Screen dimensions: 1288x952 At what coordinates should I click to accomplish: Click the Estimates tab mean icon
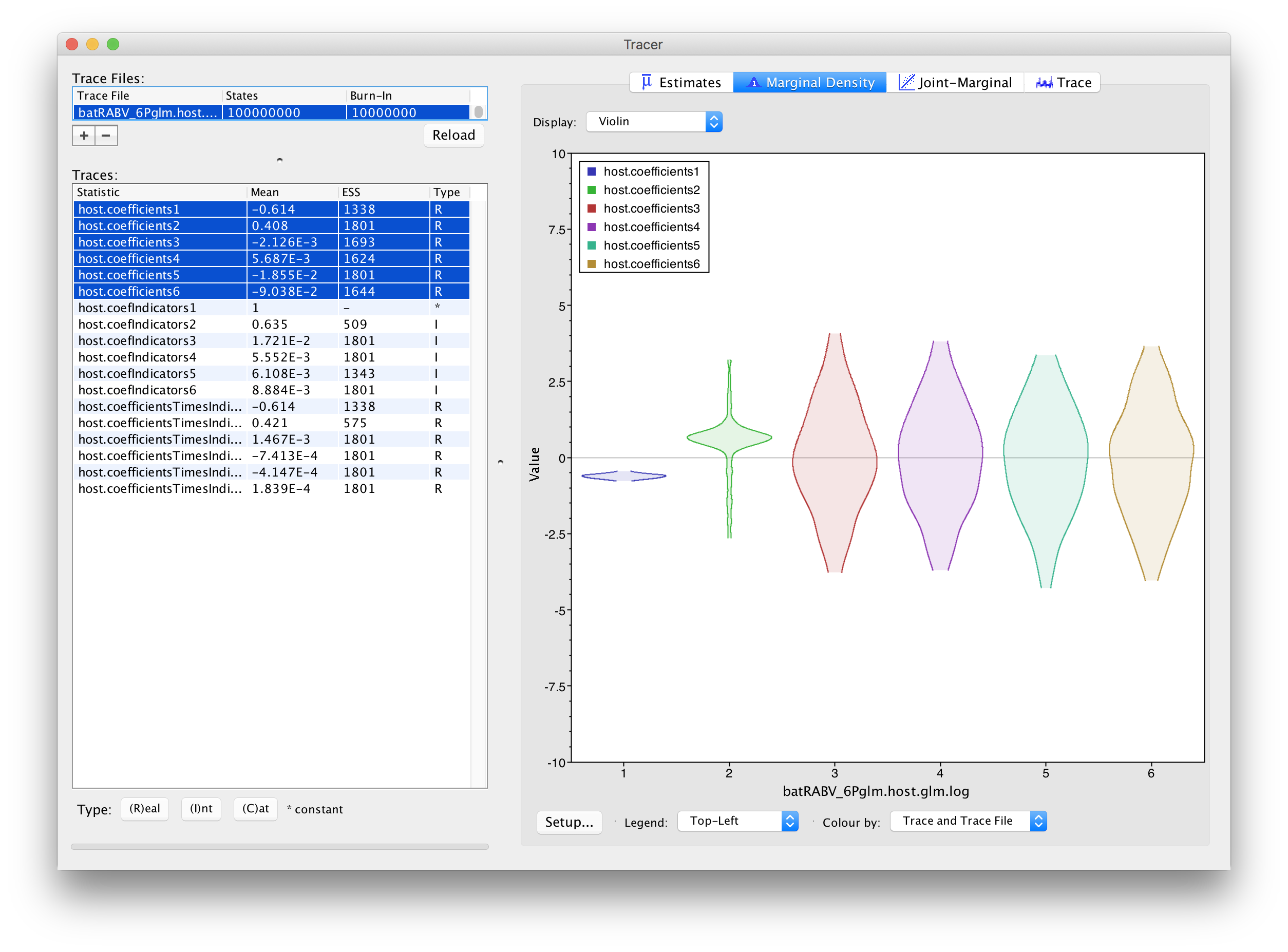(x=646, y=82)
